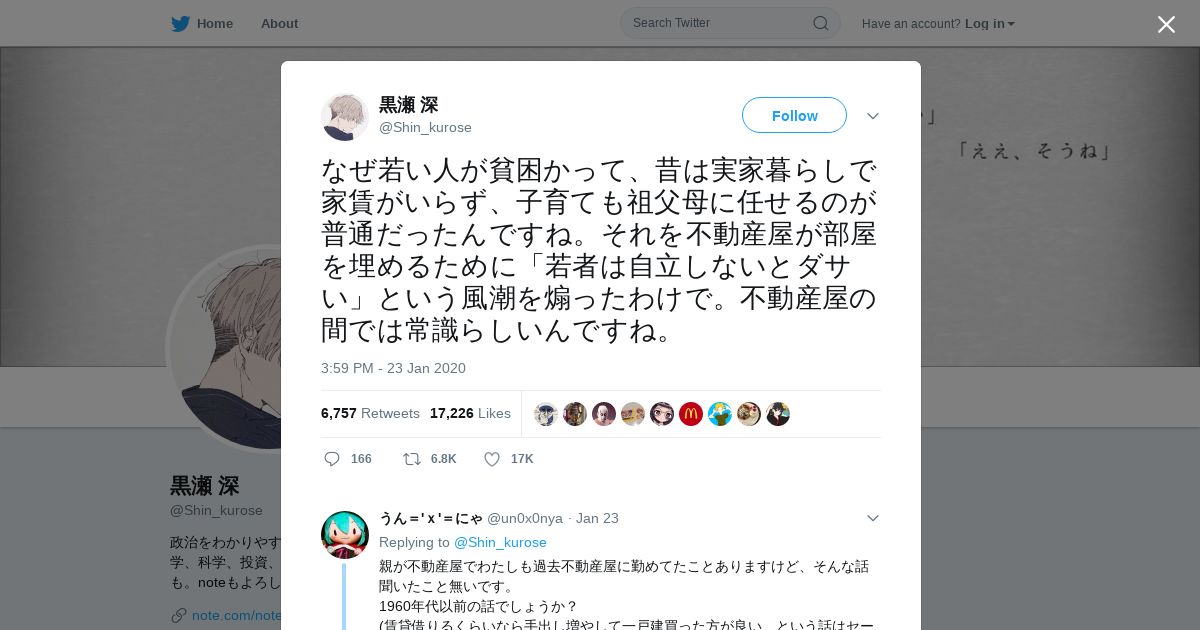Image resolution: width=1200 pixels, height=630 pixels.
Task: Open un0x0nya's reply avatar
Action: tap(345, 534)
